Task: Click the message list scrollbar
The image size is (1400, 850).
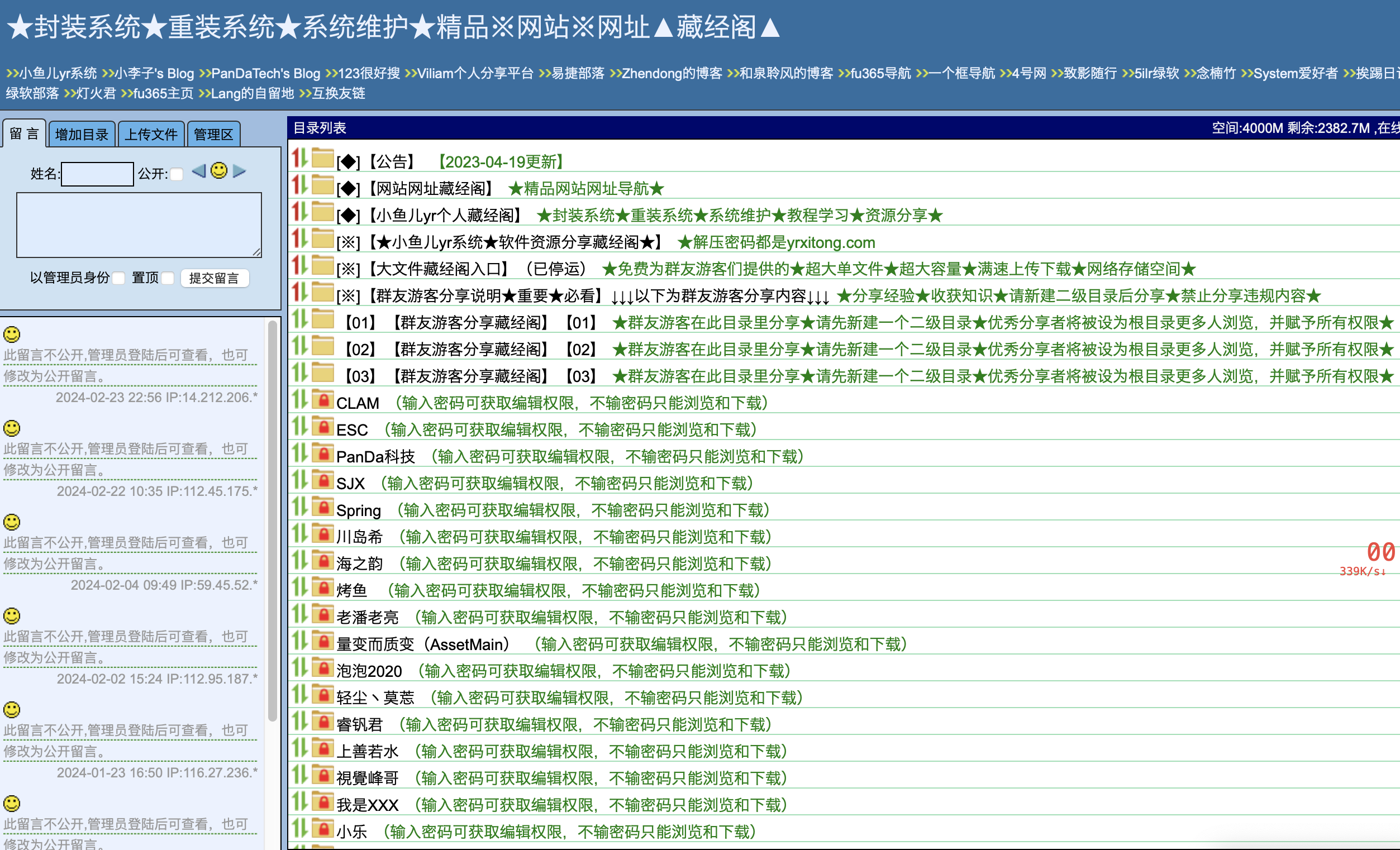Action: click(x=273, y=521)
